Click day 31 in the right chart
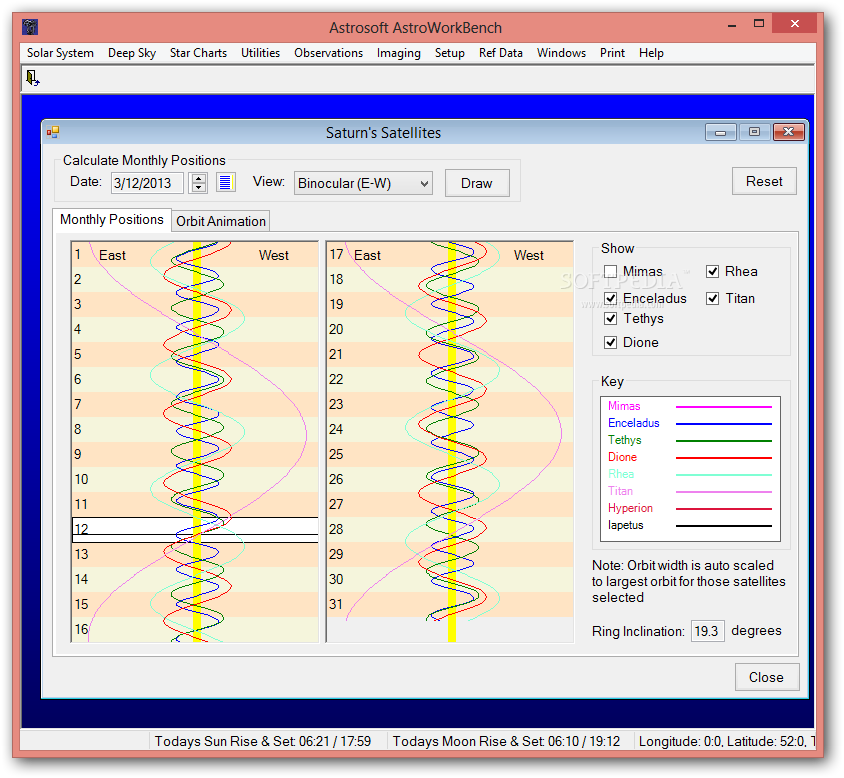This screenshot has height=778, width=844. (450, 604)
